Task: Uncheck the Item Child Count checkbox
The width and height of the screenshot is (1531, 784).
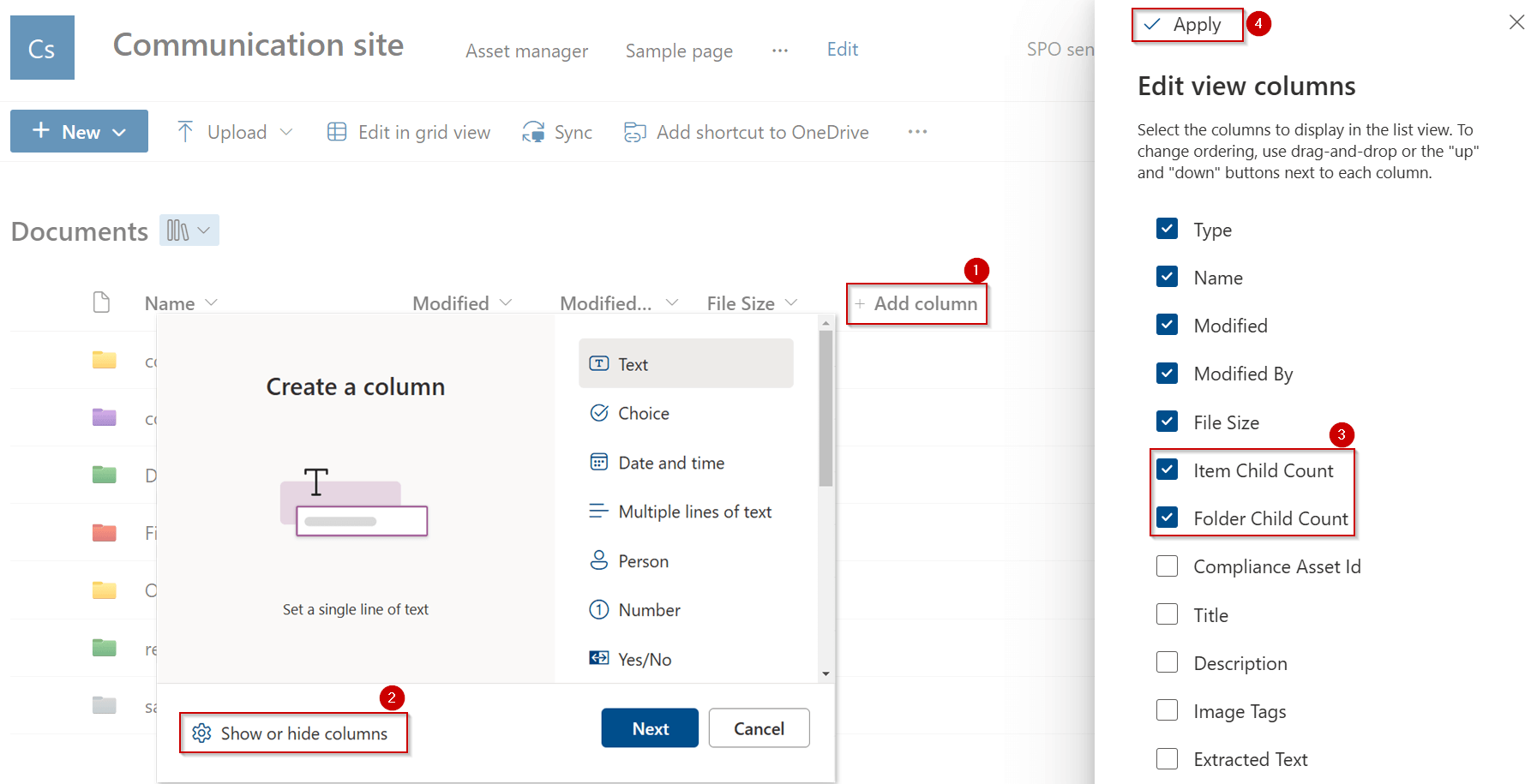Action: (1167, 470)
